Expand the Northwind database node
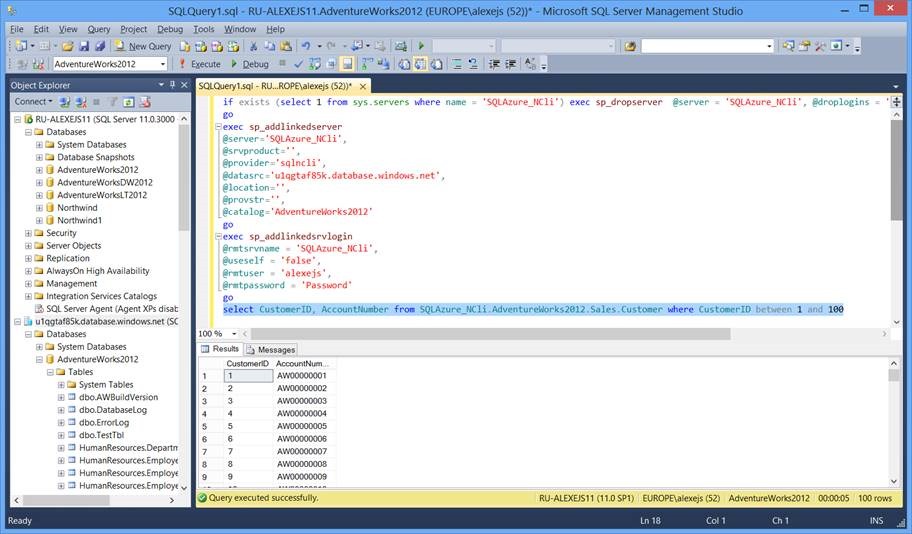This screenshot has height=534, width=912. coord(39,208)
